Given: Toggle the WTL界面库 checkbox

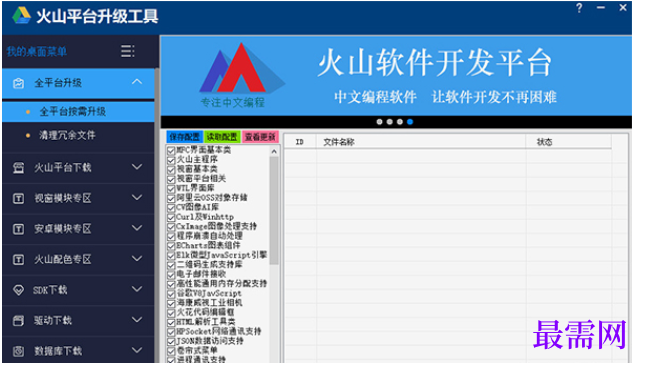Looking at the screenshot, I should pos(171,188).
